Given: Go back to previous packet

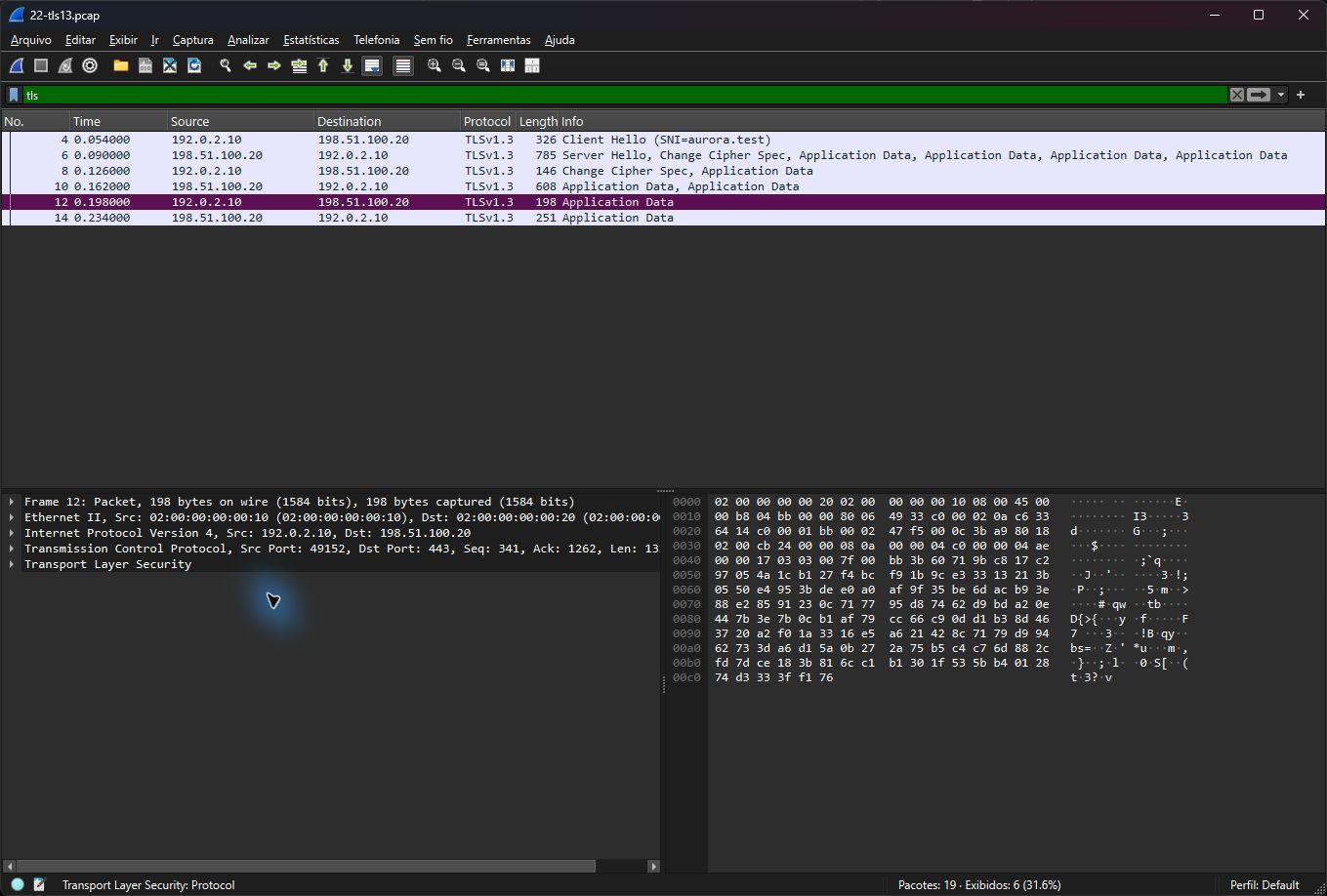Looking at the screenshot, I should pos(250,65).
